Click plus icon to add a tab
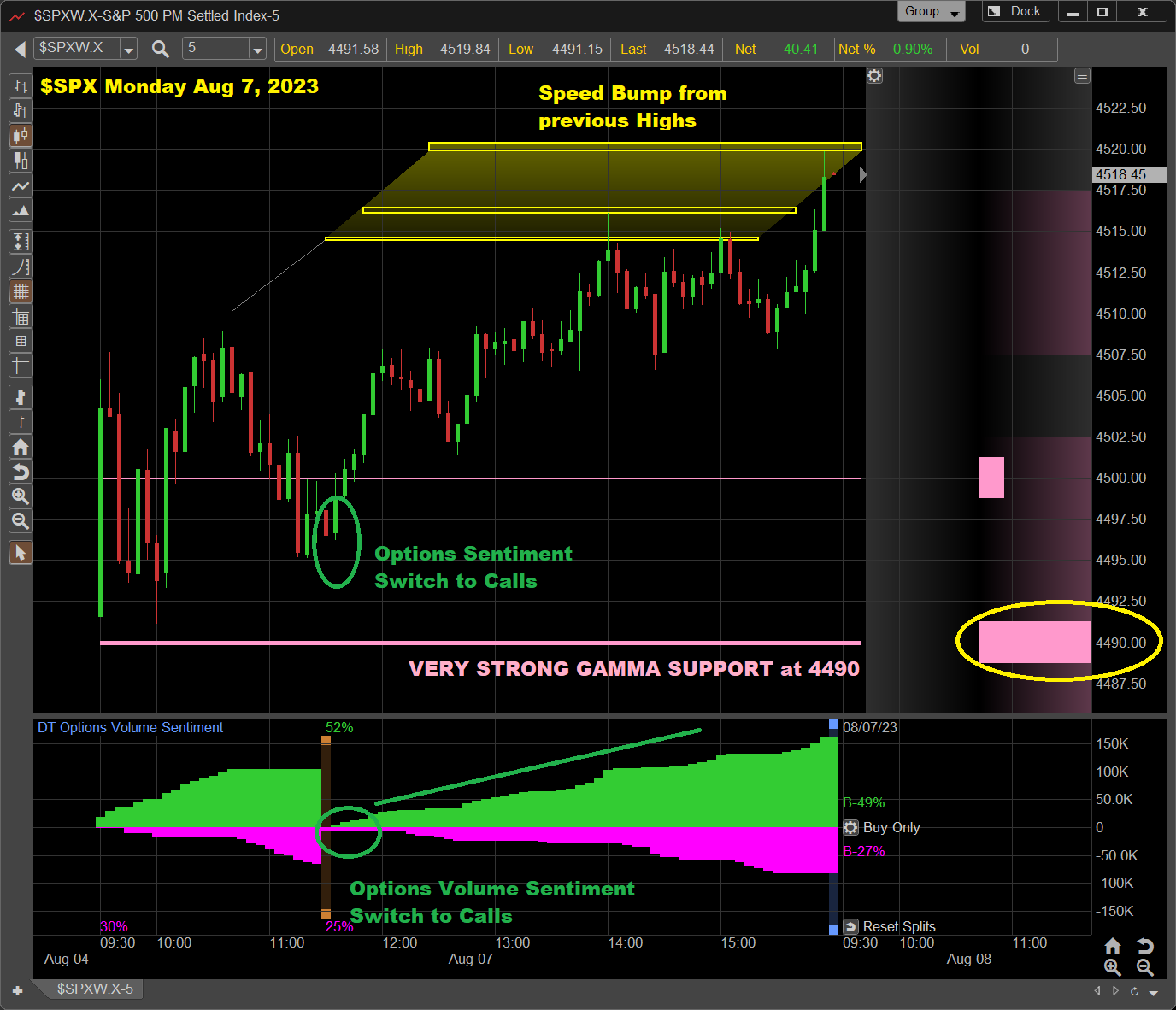Viewport: 1176px width, 1010px height. tap(17, 990)
